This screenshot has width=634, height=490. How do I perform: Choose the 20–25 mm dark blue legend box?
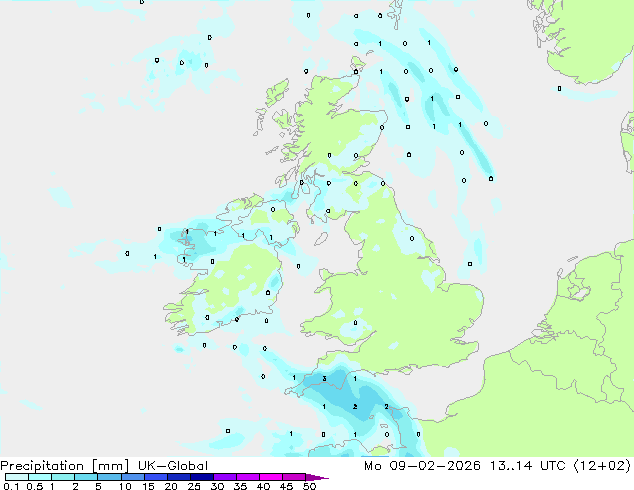(x=179, y=477)
